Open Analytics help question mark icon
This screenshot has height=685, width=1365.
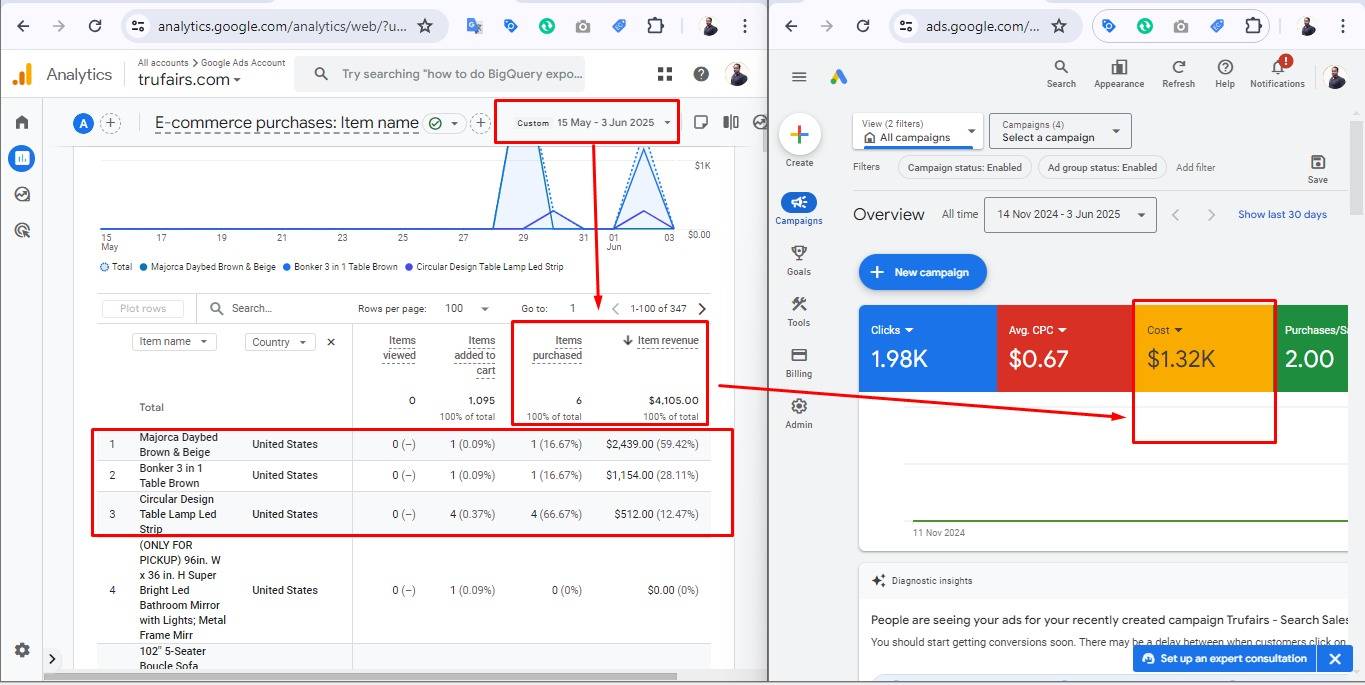click(x=701, y=74)
